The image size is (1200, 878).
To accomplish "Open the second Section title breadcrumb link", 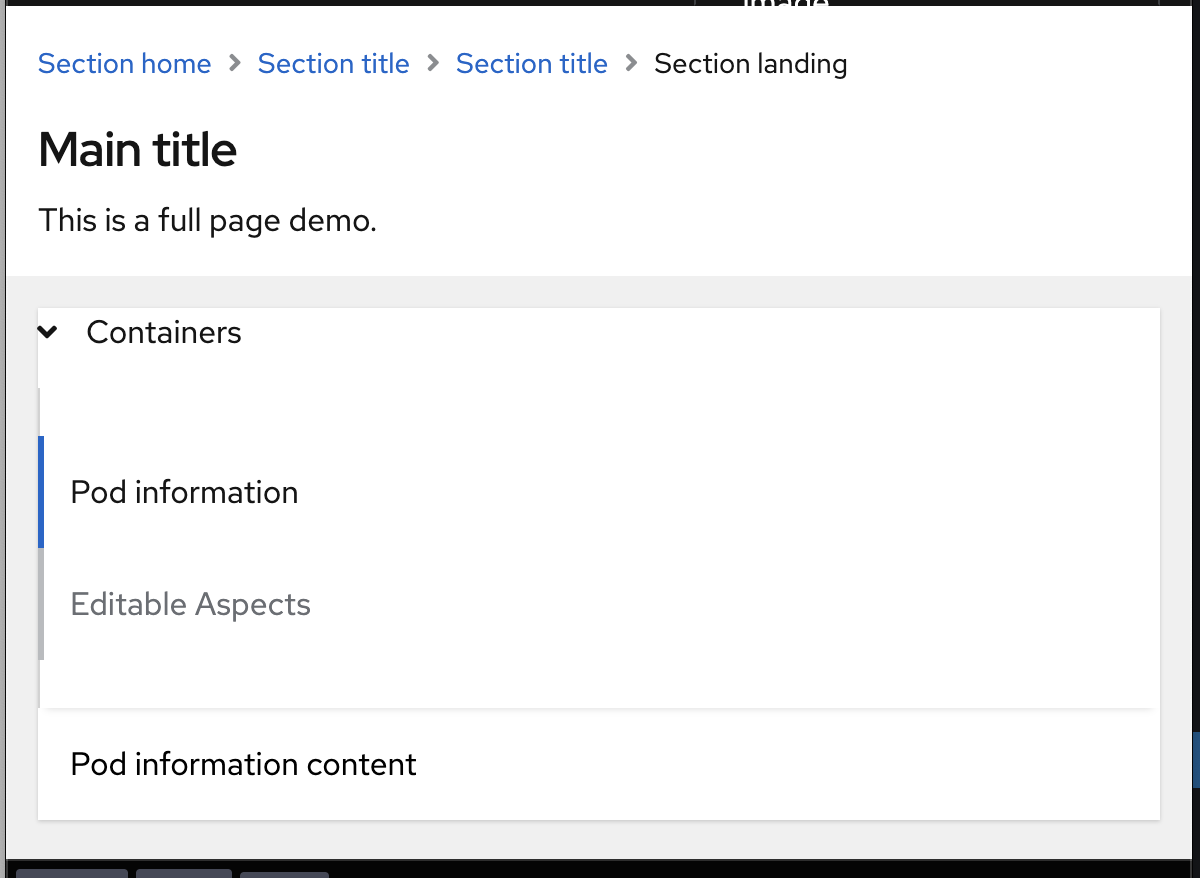I will tap(531, 64).
